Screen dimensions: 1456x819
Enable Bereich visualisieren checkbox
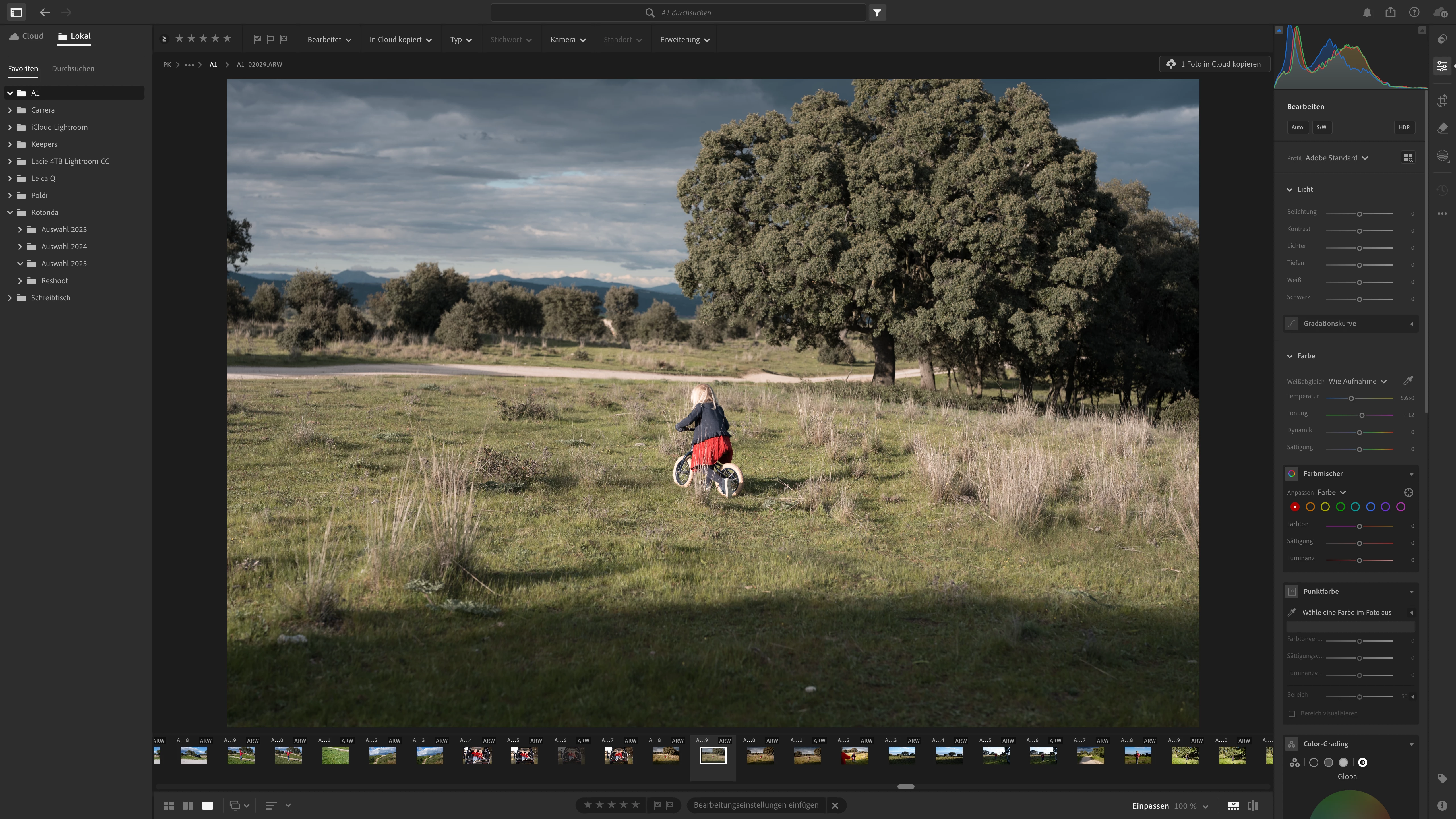(x=1292, y=713)
